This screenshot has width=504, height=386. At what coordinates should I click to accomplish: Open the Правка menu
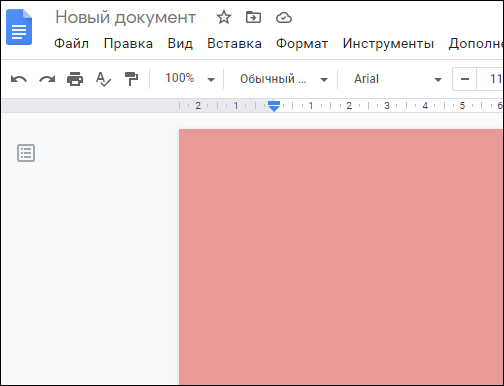point(128,44)
